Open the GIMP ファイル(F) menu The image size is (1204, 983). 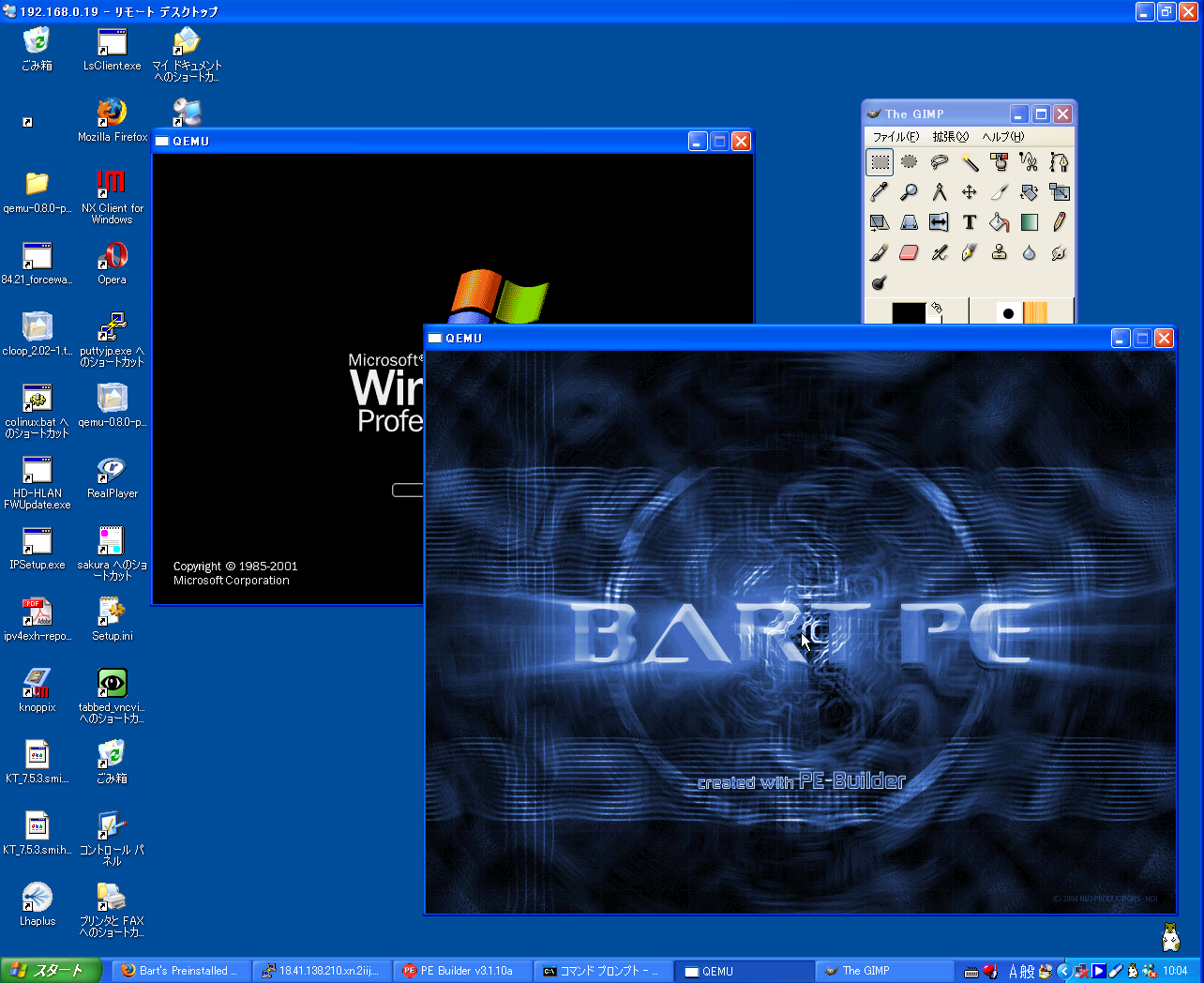[895, 137]
